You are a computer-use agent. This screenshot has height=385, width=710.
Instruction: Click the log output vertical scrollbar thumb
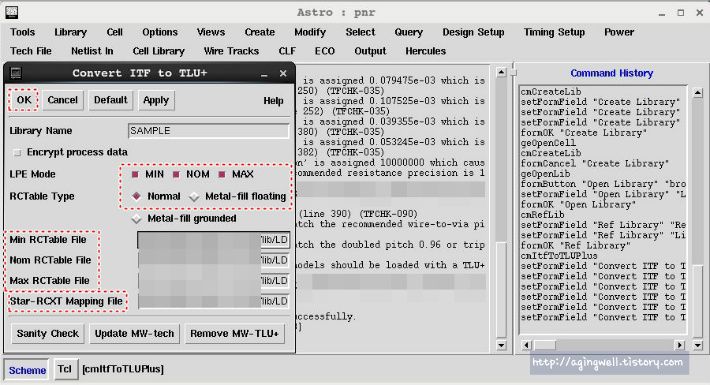[x=501, y=290]
